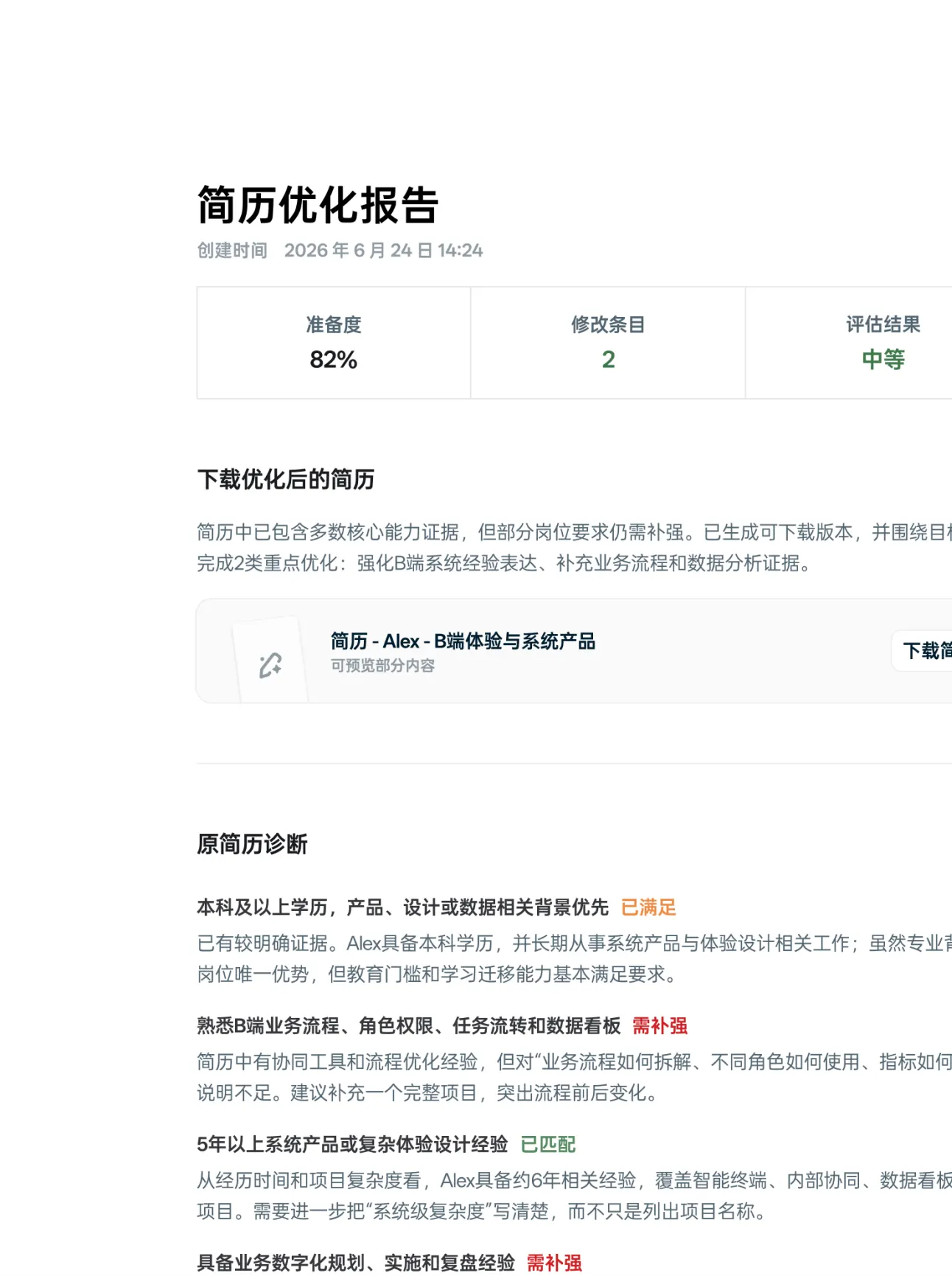Click the 需补强 tag beside 具备业务数字化规划

(554, 1263)
